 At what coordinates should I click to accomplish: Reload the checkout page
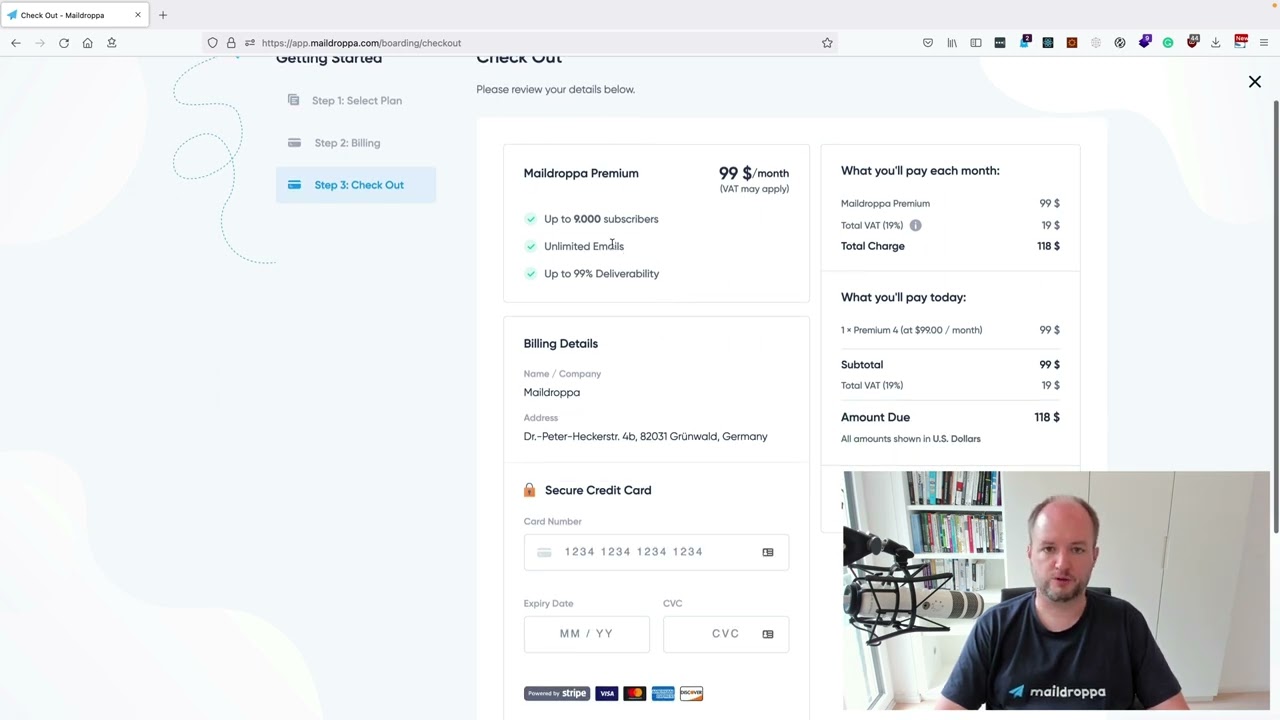click(64, 43)
